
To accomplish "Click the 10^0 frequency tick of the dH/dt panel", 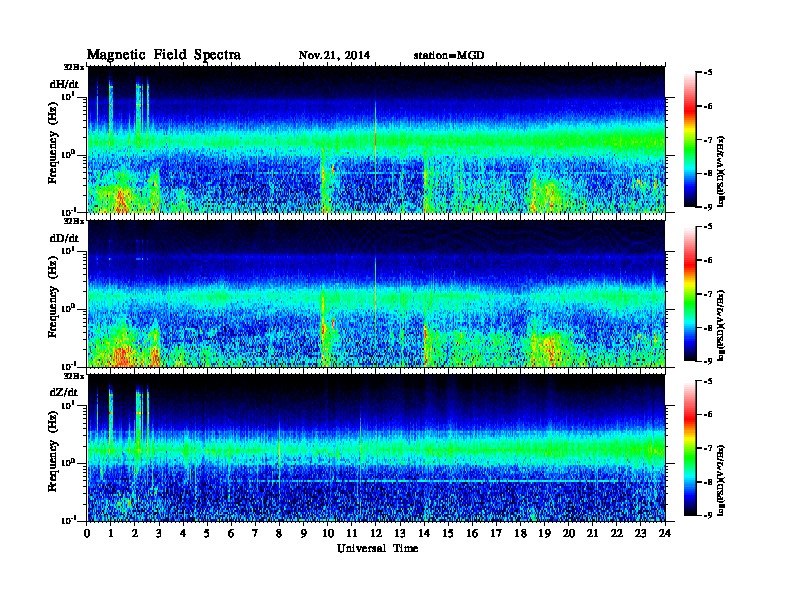I will (67, 154).
